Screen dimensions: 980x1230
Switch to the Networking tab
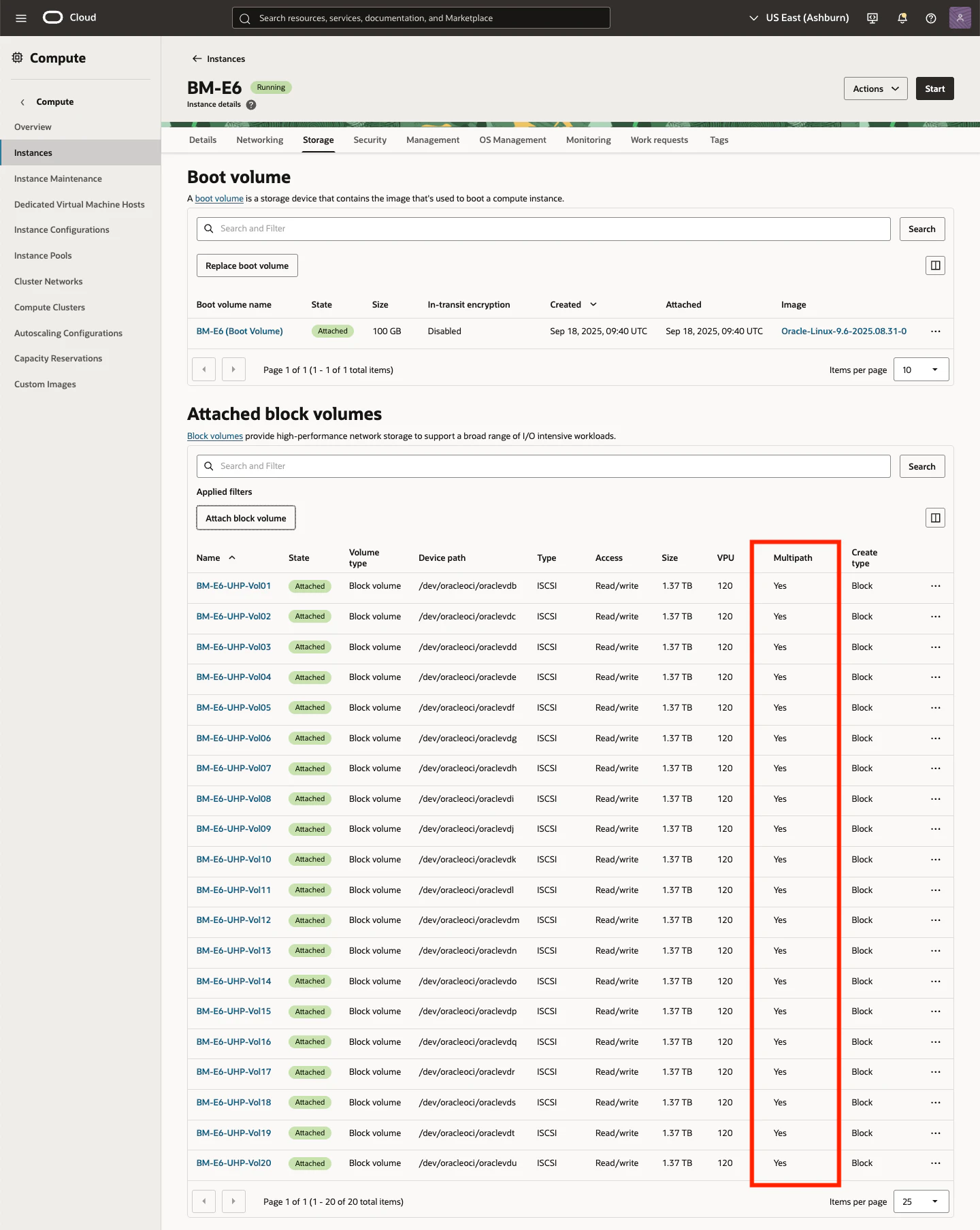[260, 140]
